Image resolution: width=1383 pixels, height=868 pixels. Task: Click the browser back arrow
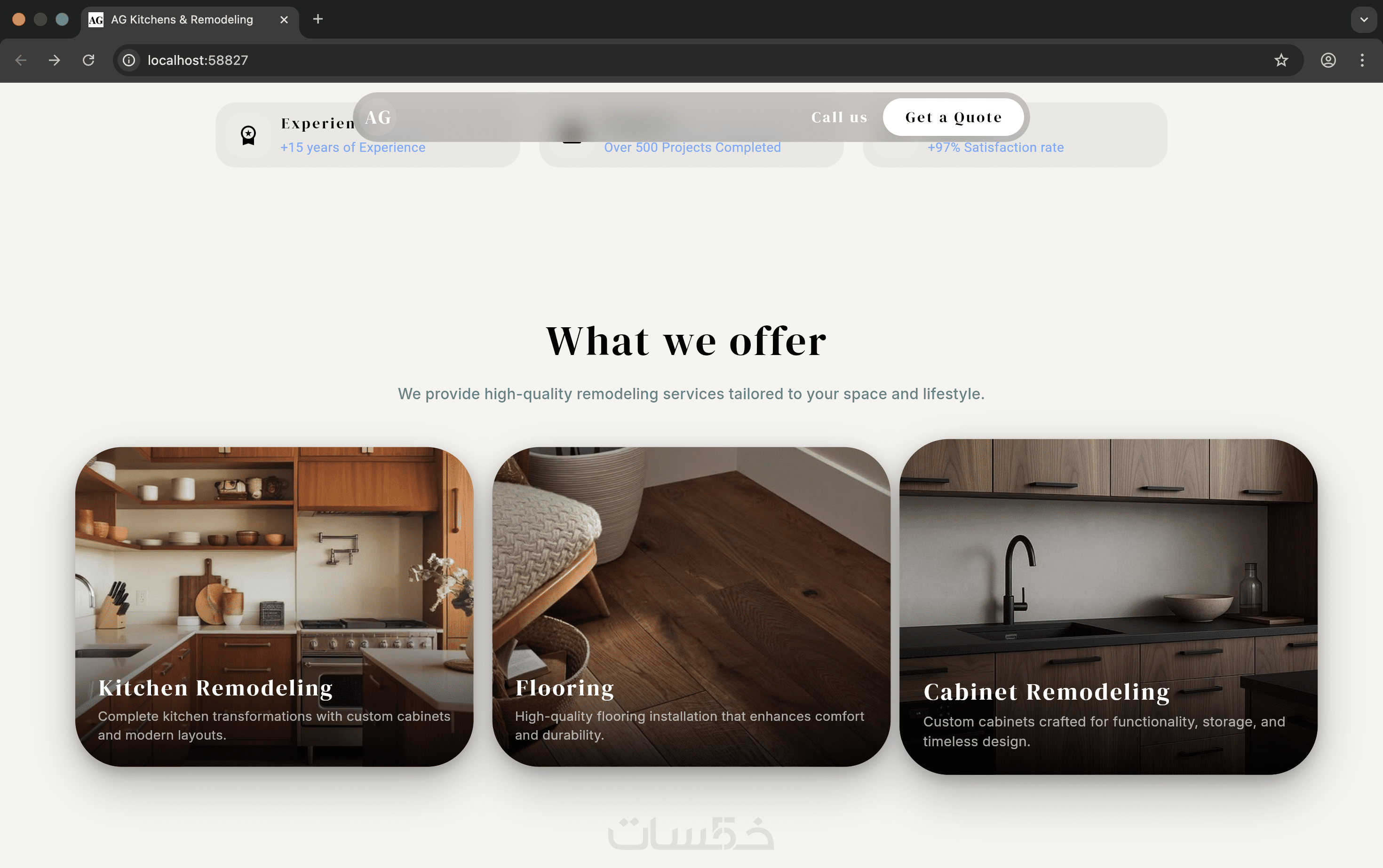pos(21,60)
